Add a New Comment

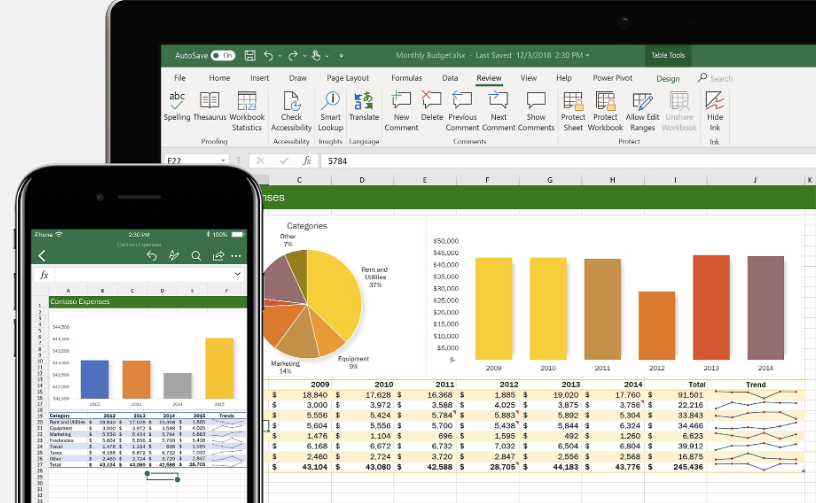click(x=401, y=111)
